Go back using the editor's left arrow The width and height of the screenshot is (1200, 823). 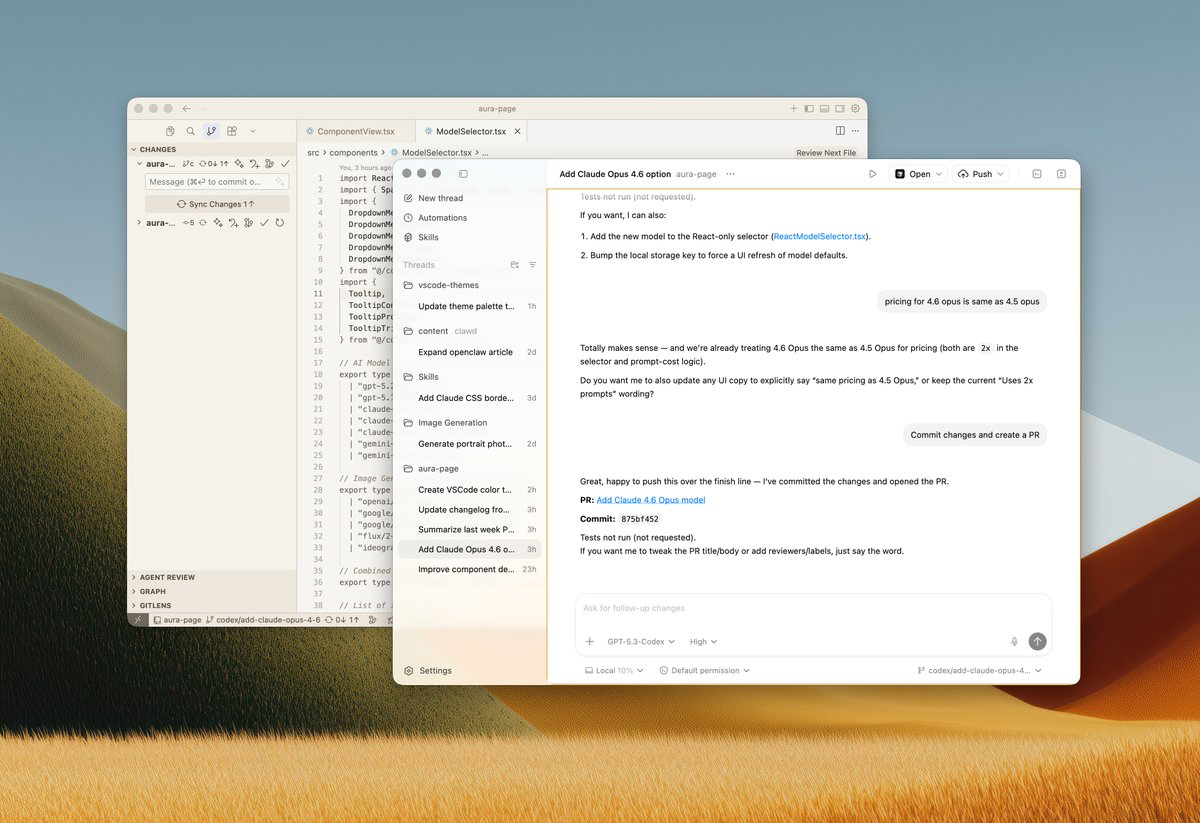186,108
